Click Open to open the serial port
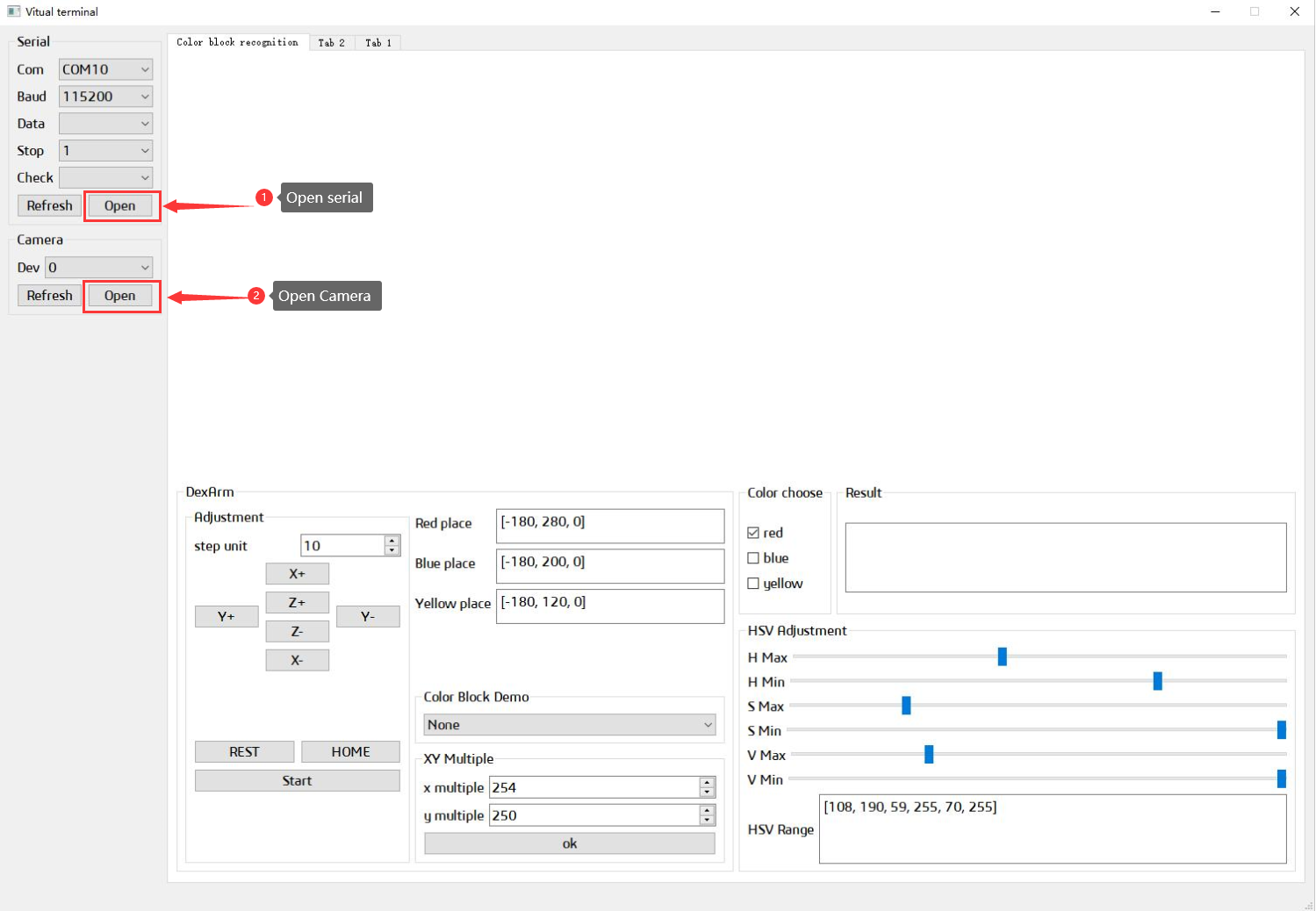The image size is (1316, 911). [x=120, y=206]
